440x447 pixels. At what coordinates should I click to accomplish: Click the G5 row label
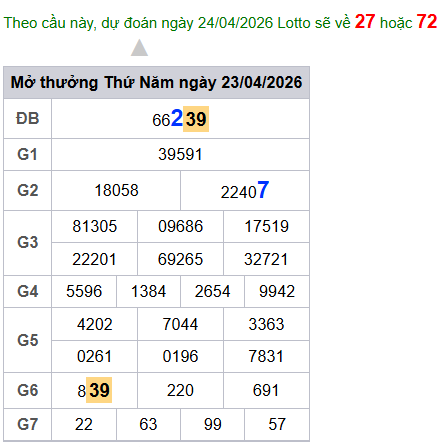tap(28, 340)
